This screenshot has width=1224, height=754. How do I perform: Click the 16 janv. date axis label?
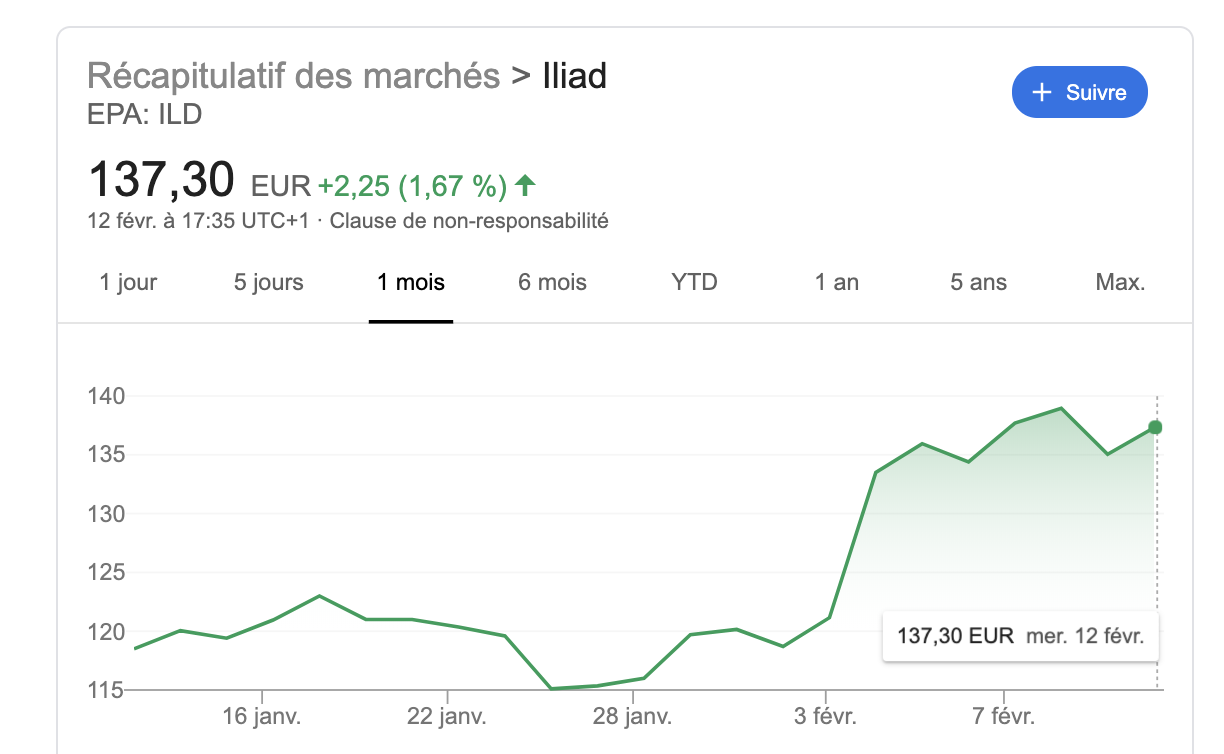(x=262, y=717)
